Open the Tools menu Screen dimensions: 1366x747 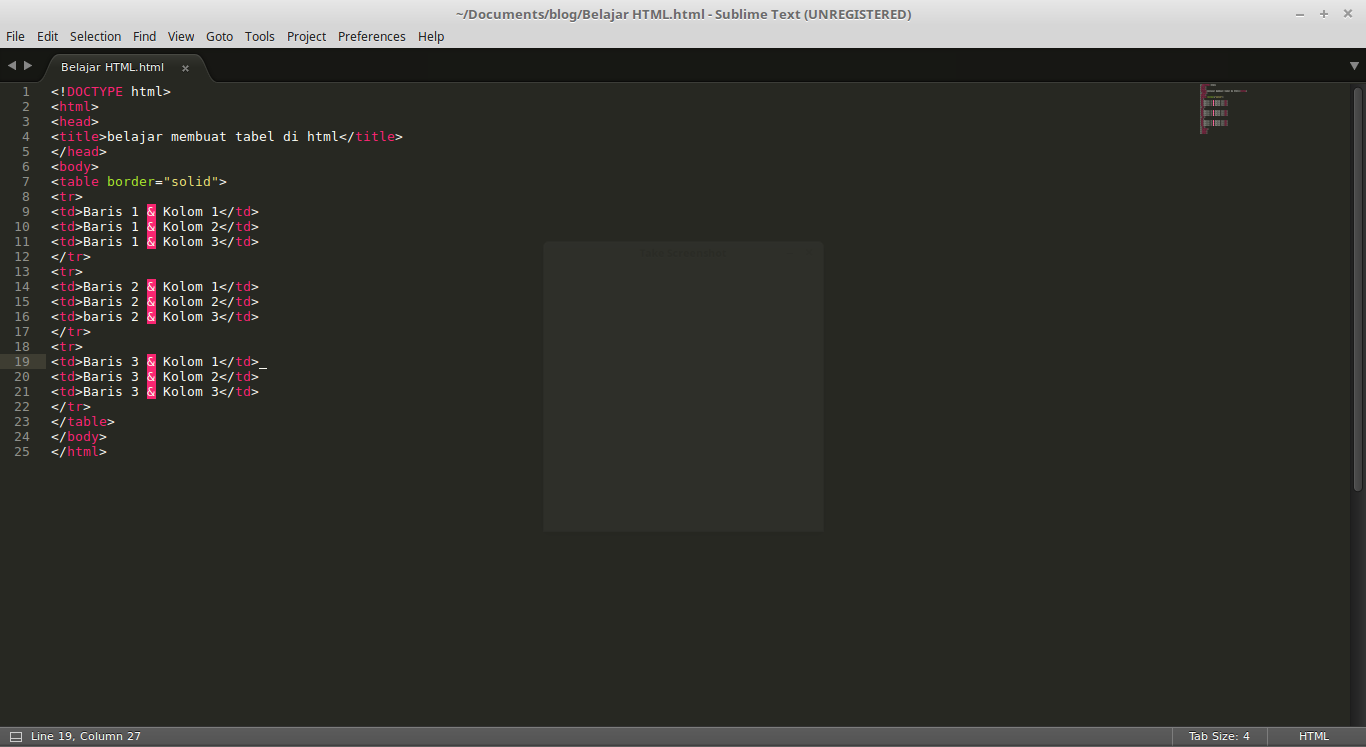(x=260, y=36)
